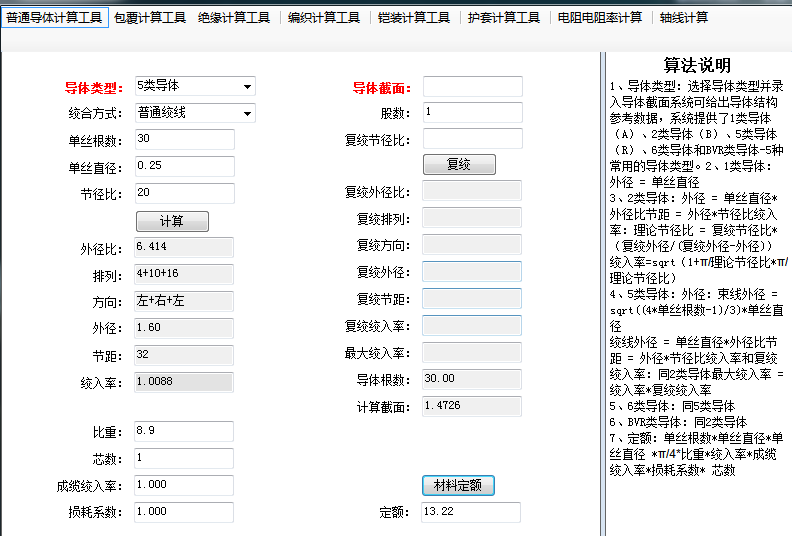Select the 普通导体计算工具 tab
This screenshot has width=792, height=536.
55,18
